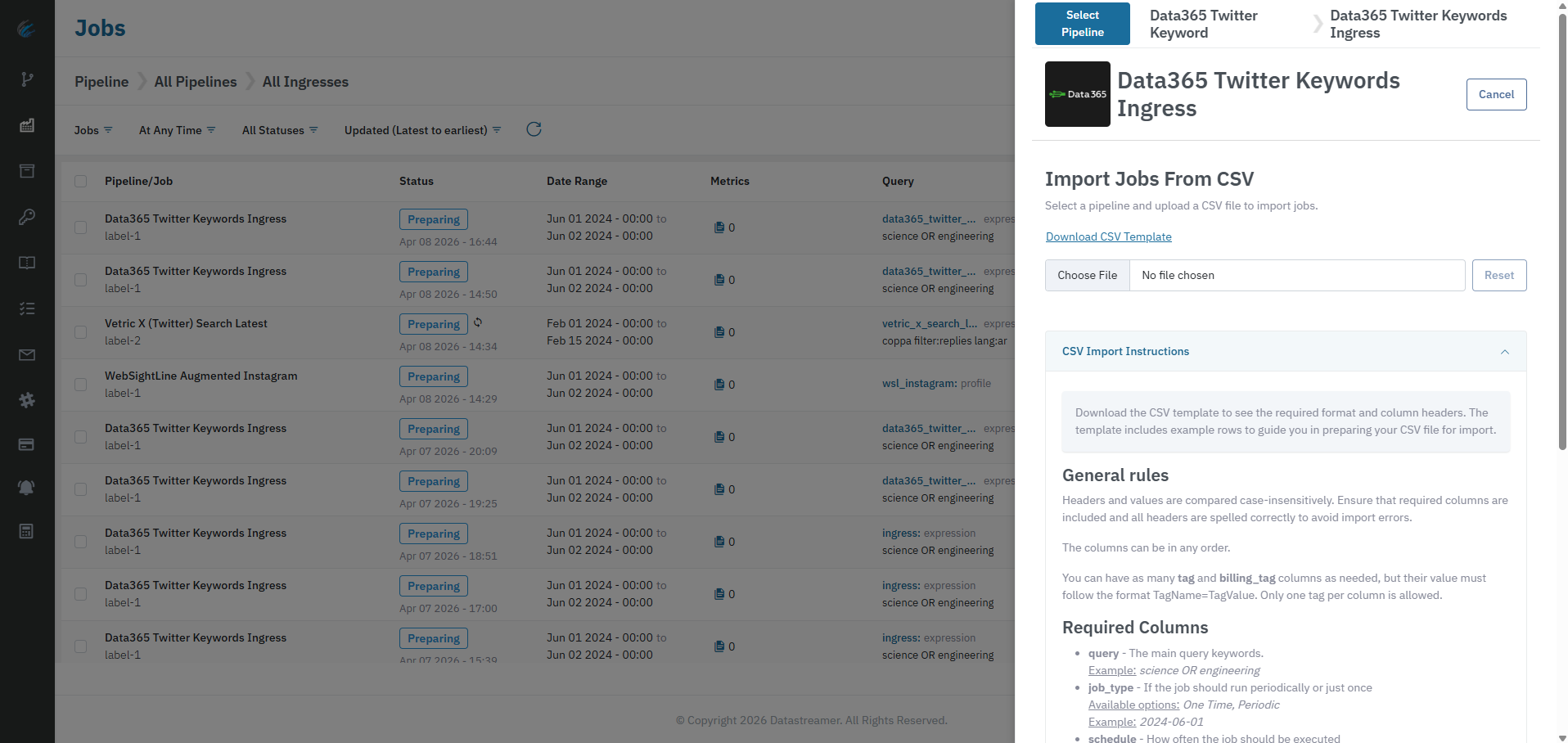Screen dimensions: 1568x743
Task: Click the refresh jobs icon
Action: (x=534, y=129)
